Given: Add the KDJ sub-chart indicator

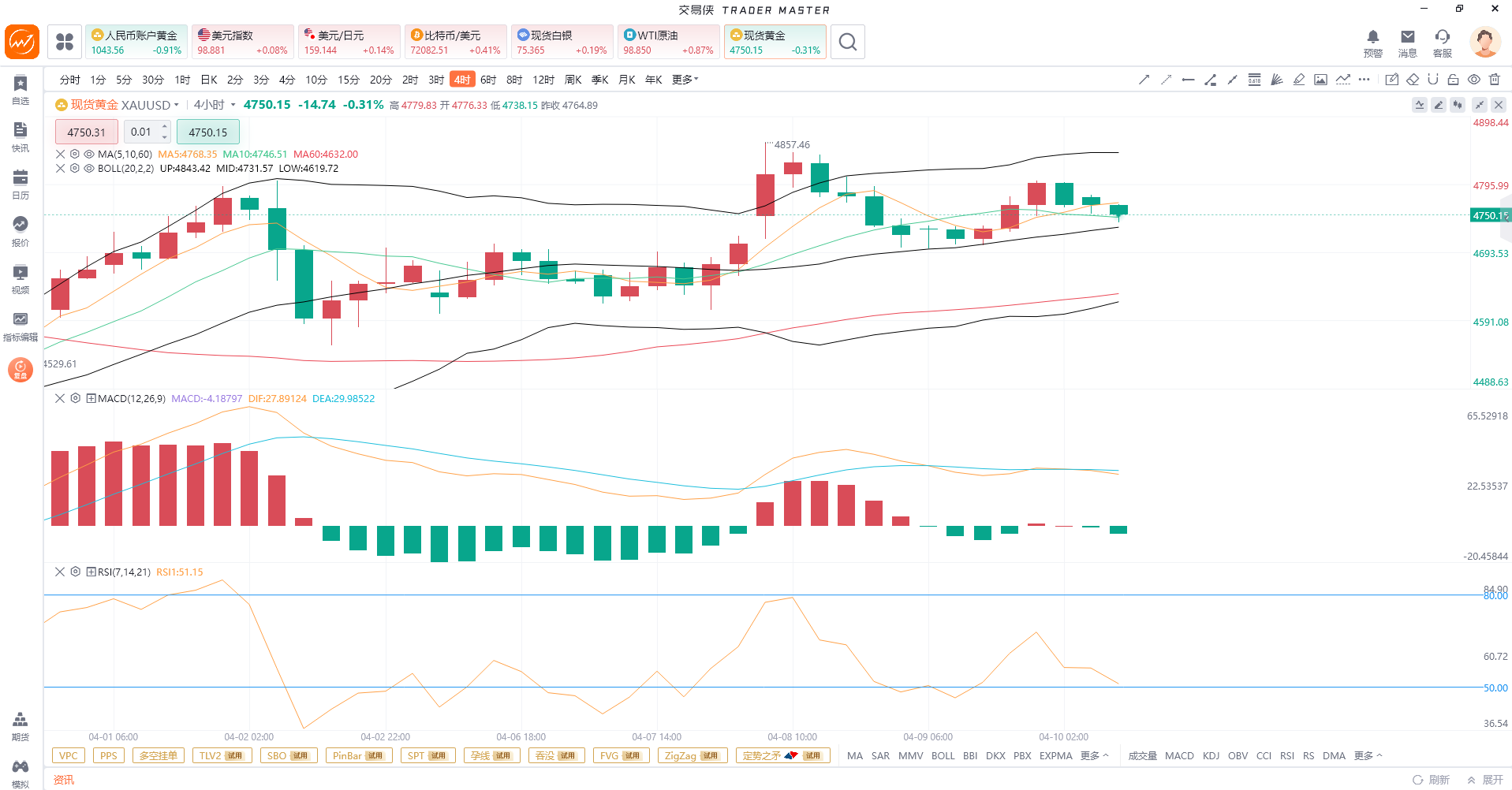Looking at the screenshot, I should coord(1211,755).
